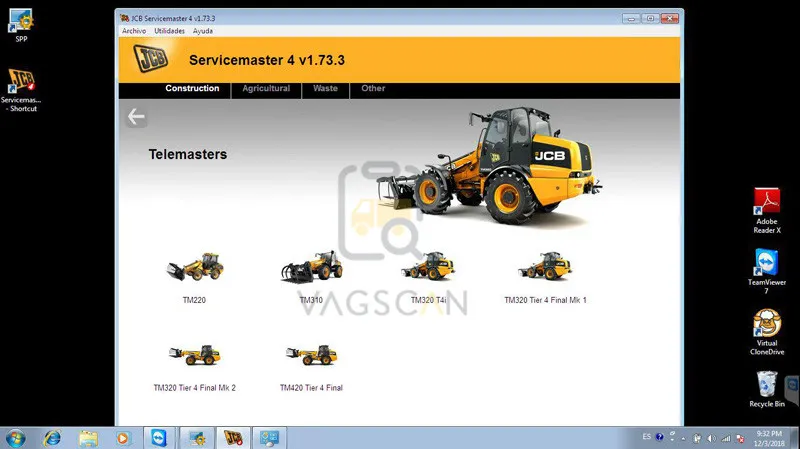Switch to the SPP app in the taskbar
The width and height of the screenshot is (800, 449).
click(197, 438)
